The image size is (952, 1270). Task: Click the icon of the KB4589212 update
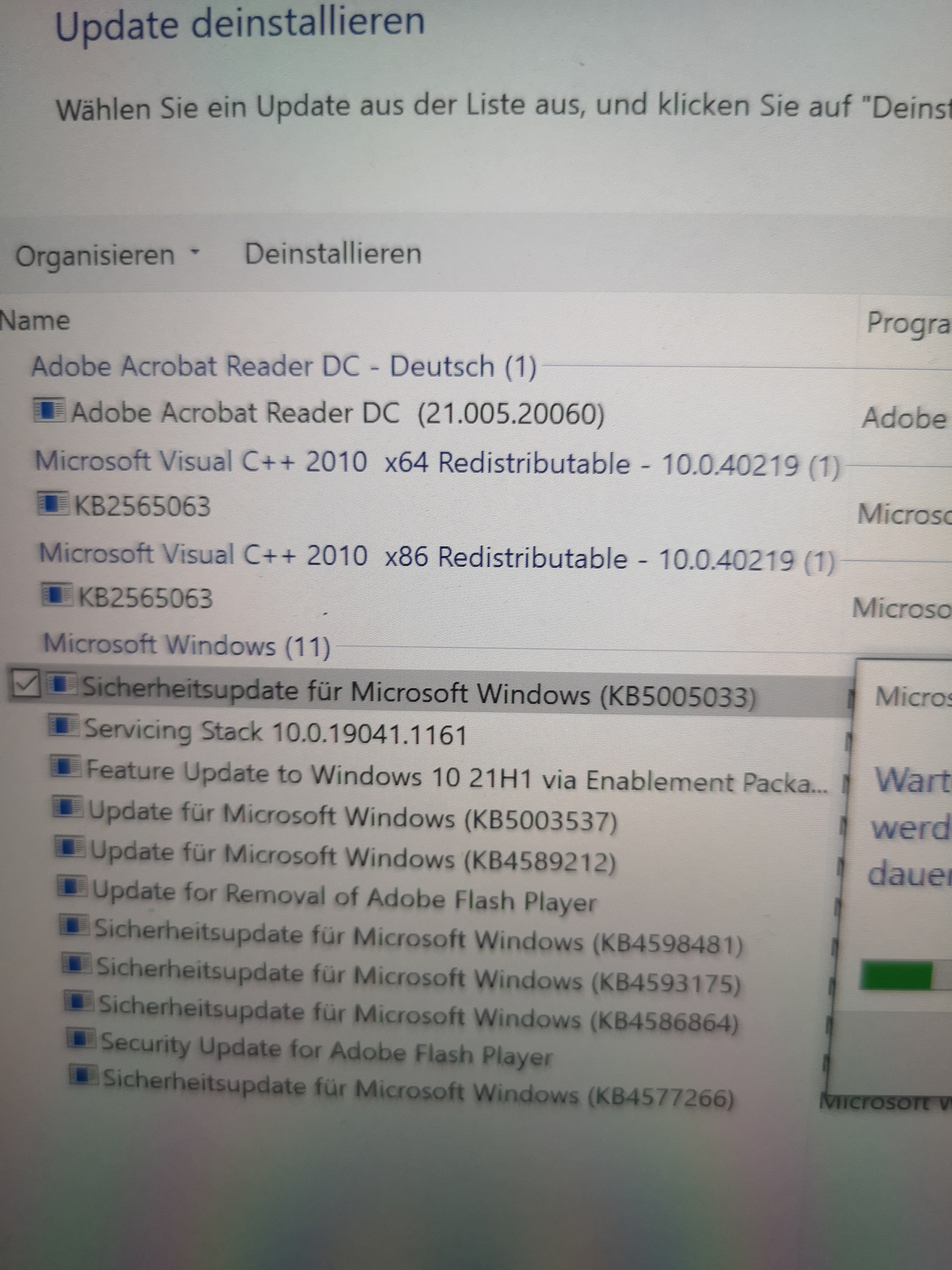70,847
